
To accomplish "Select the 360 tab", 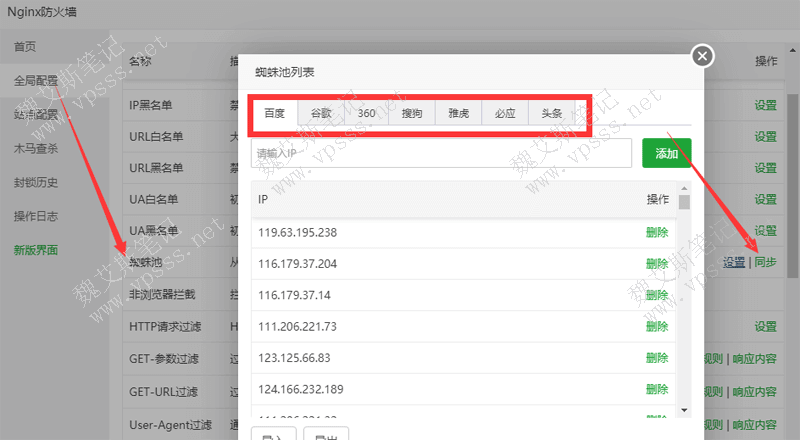I will 366,113.
